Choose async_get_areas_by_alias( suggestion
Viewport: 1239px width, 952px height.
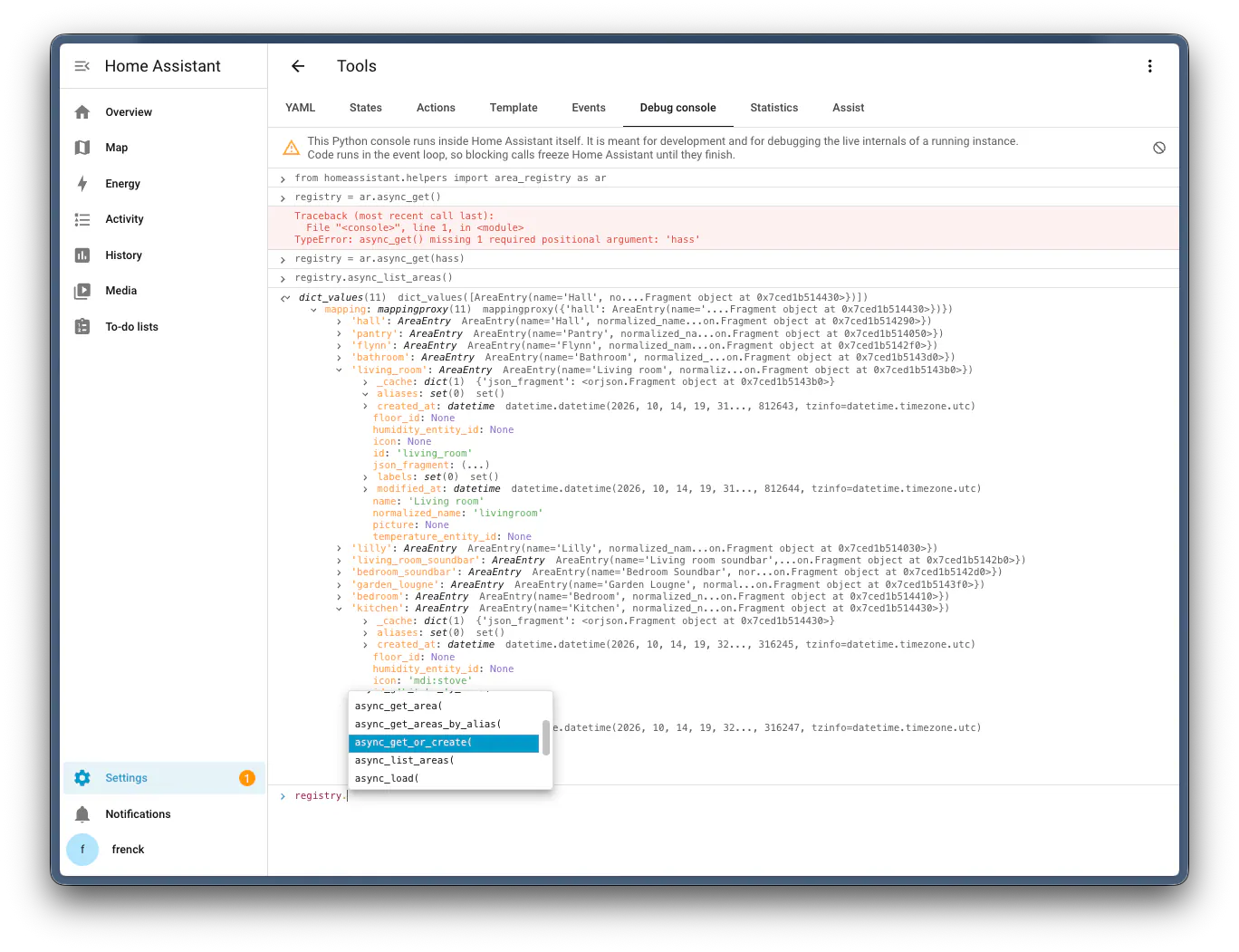click(444, 725)
